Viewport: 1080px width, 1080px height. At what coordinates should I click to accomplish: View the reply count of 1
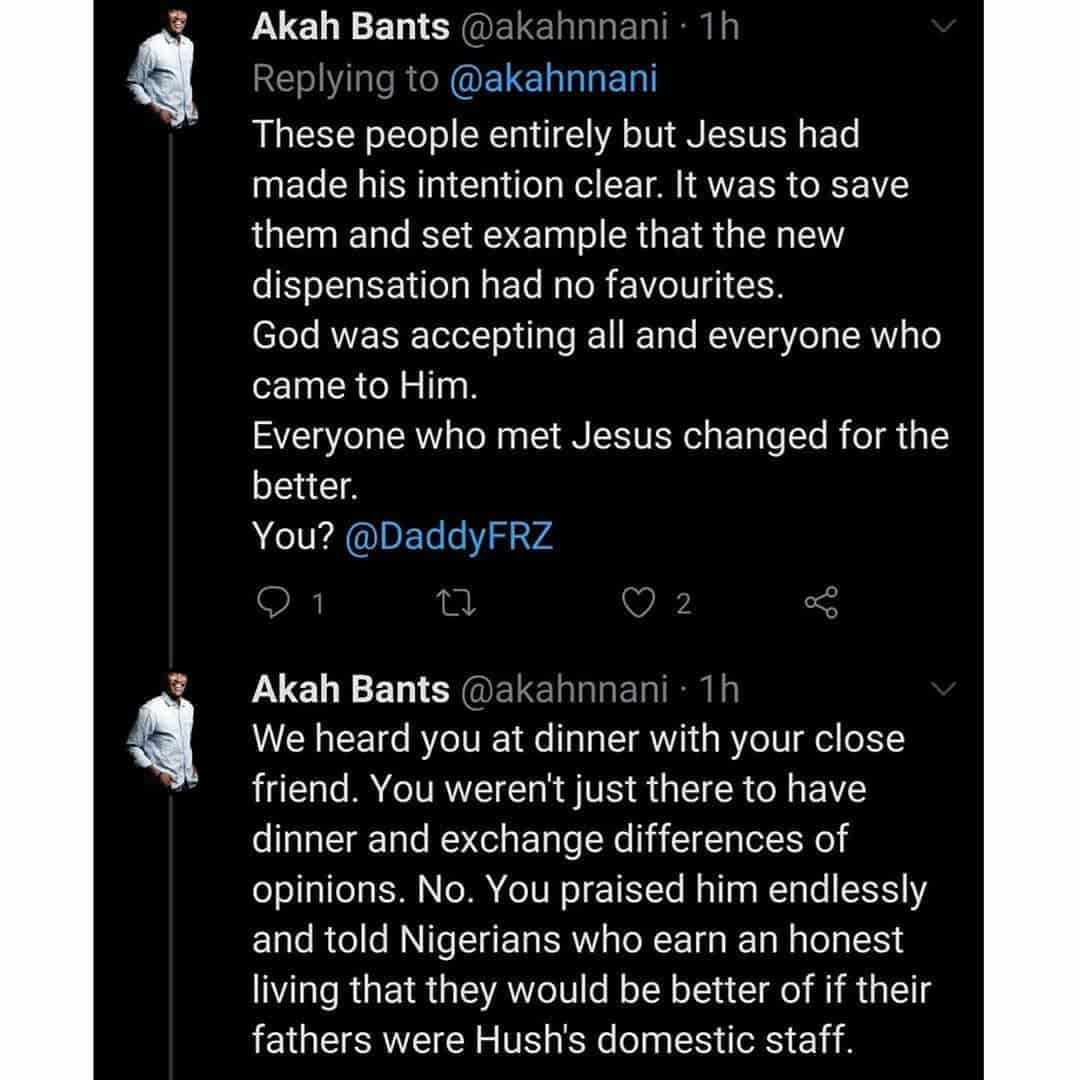(317, 604)
